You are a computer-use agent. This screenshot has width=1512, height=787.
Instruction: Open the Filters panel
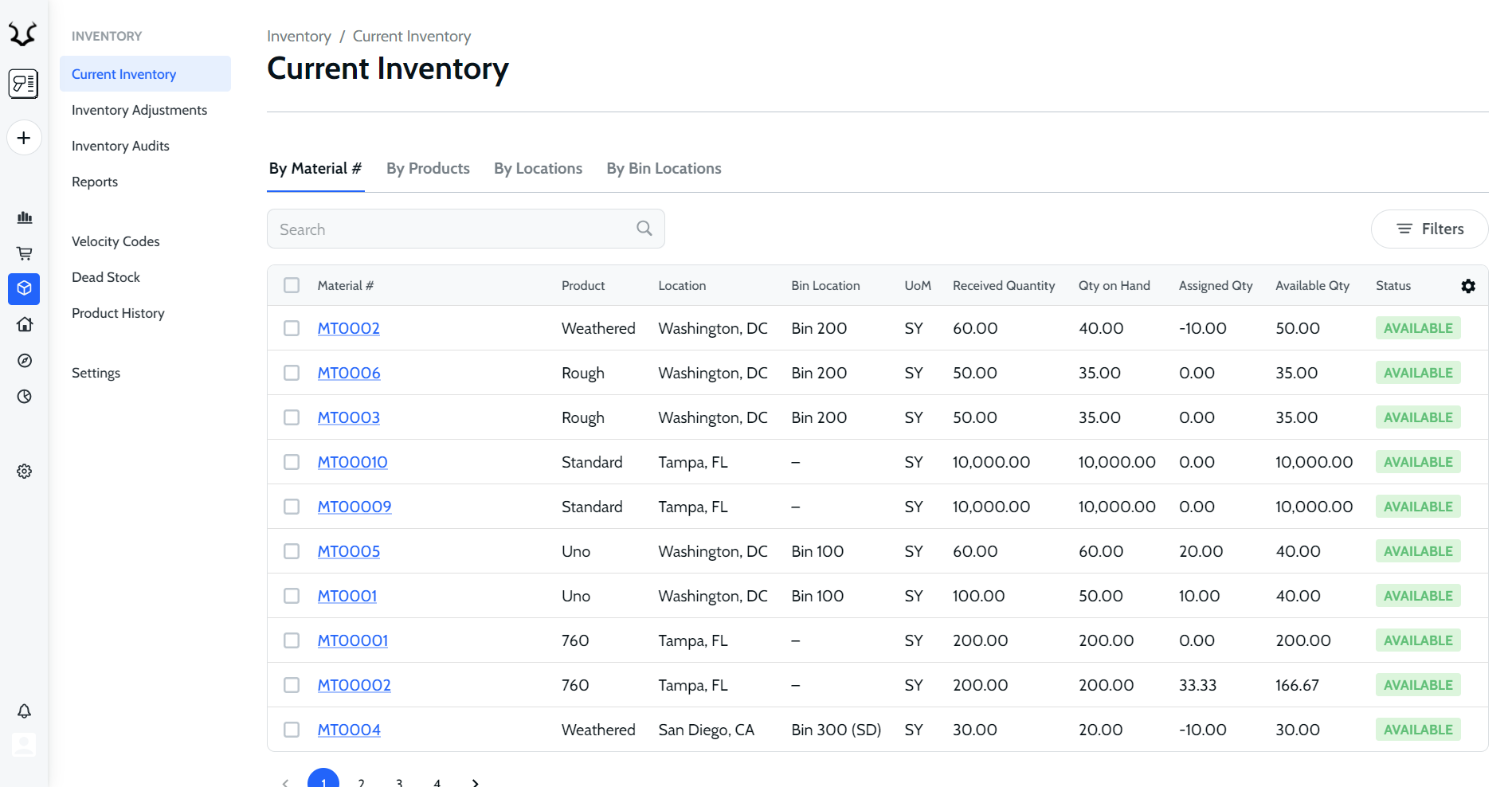pyautogui.click(x=1429, y=229)
